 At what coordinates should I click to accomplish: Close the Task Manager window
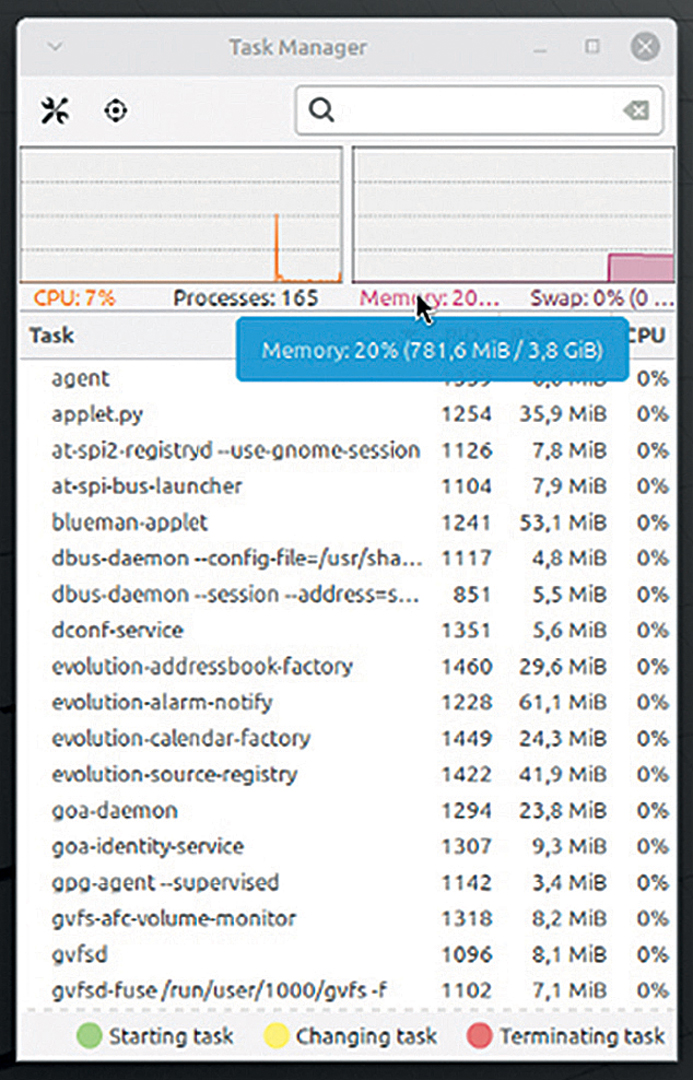point(646,46)
